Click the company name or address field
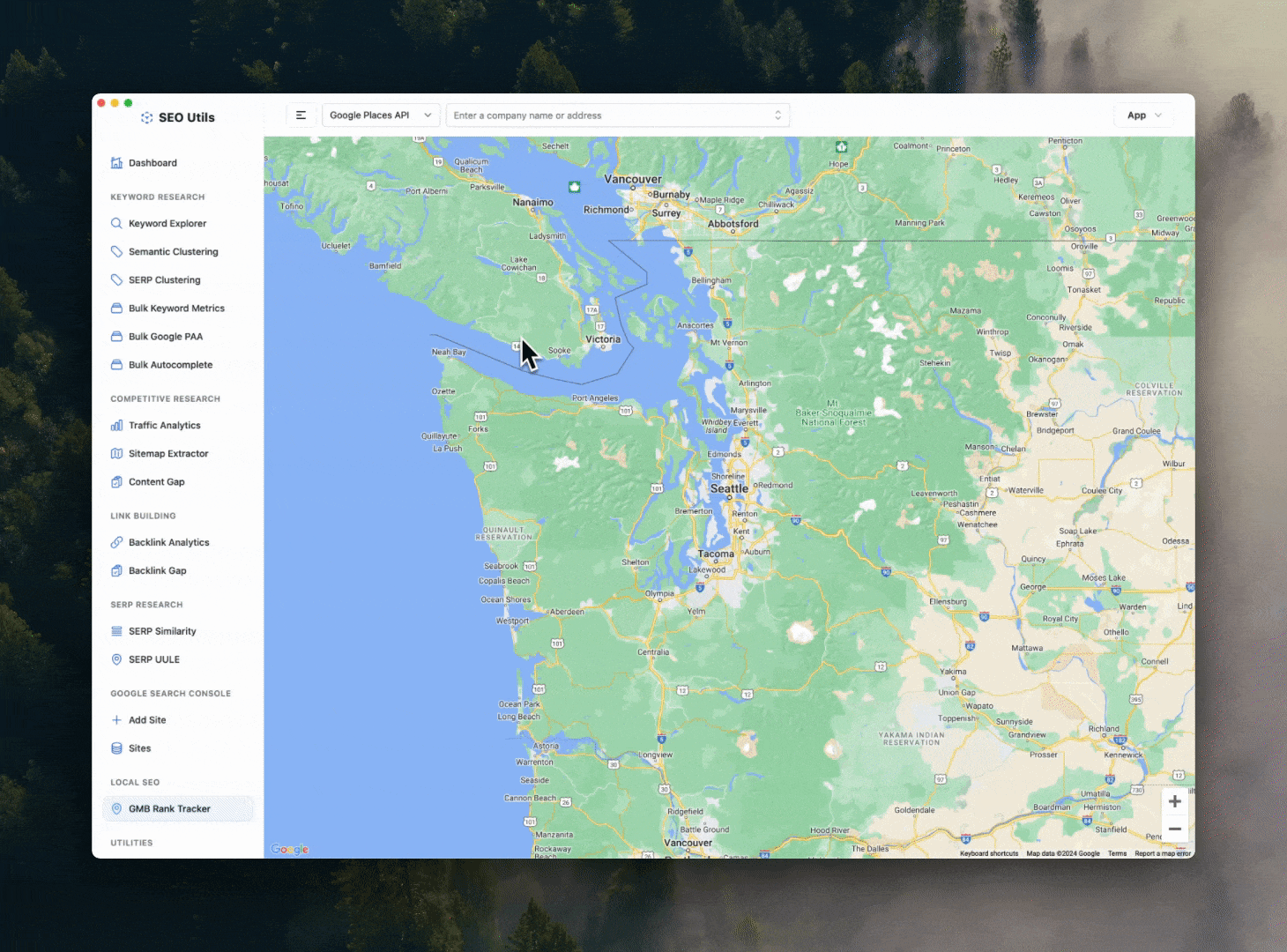 (610, 115)
